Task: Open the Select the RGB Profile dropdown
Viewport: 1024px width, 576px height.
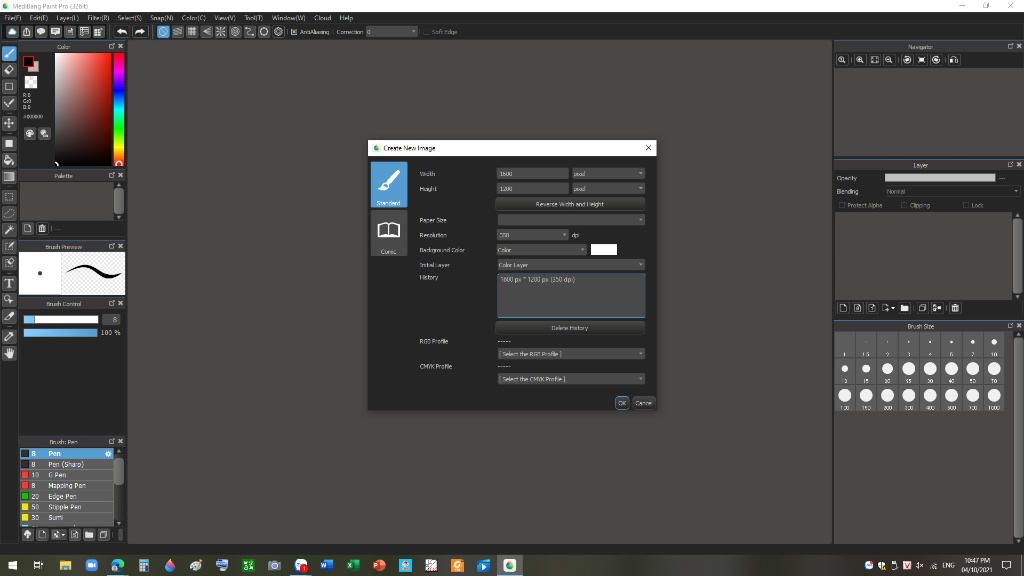Action: (571, 354)
